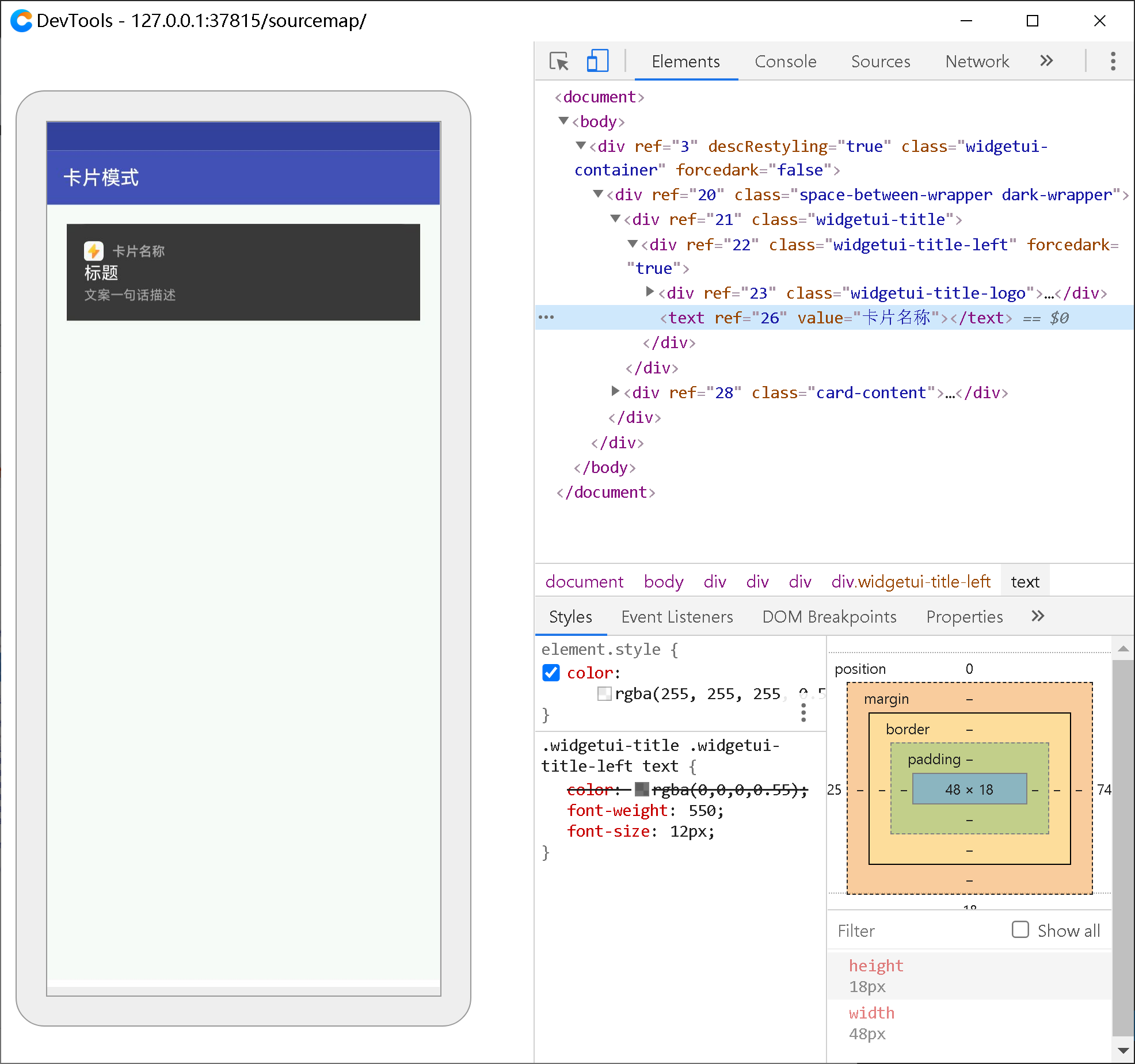1135x1064 pixels.
Task: Open the Event Listeners tab
Action: [x=677, y=617]
